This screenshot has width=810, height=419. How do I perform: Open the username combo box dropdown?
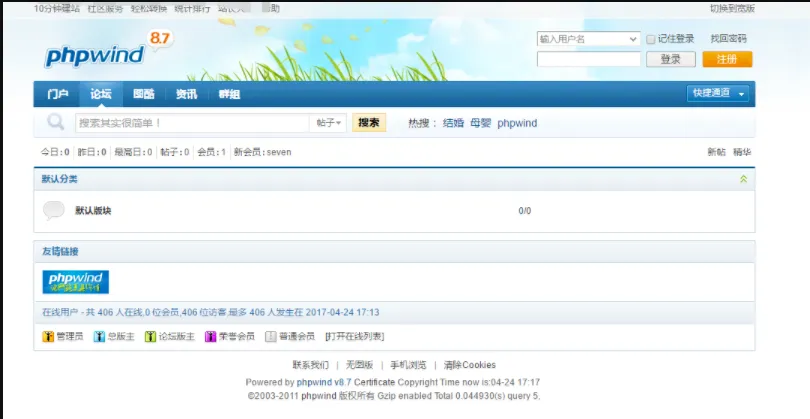[x=633, y=39]
